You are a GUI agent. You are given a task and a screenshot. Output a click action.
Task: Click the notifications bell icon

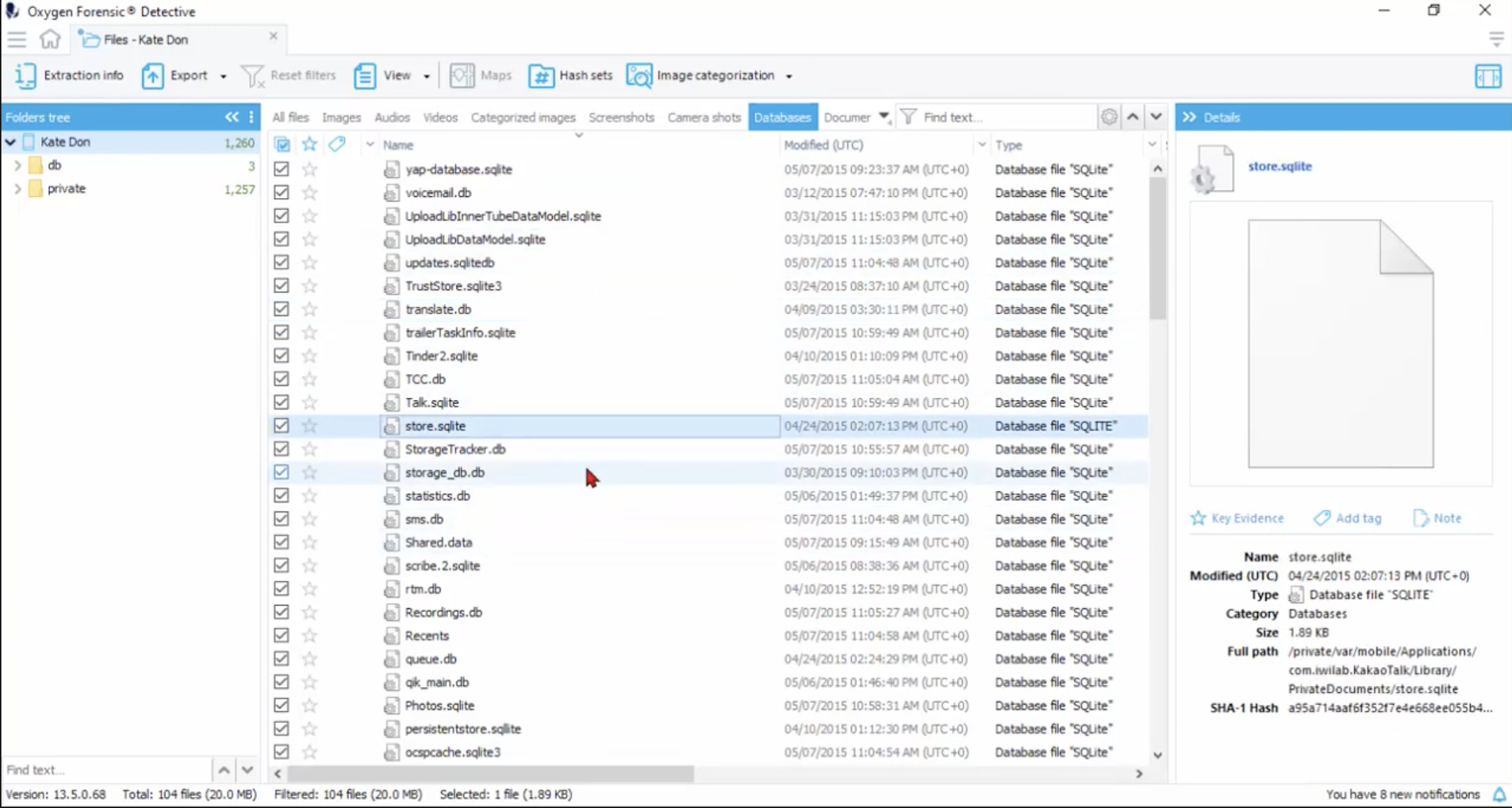click(1499, 794)
